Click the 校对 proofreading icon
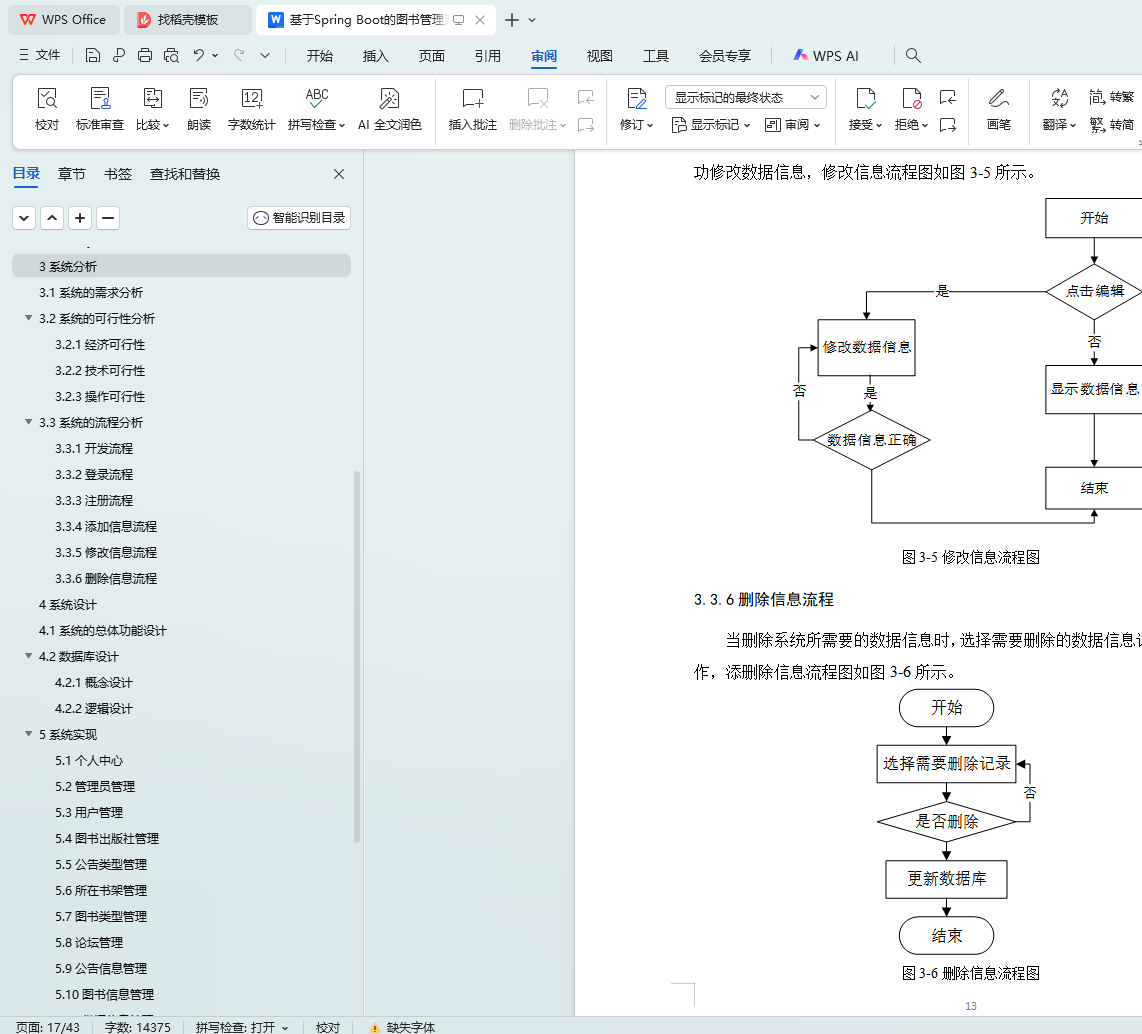 47,109
